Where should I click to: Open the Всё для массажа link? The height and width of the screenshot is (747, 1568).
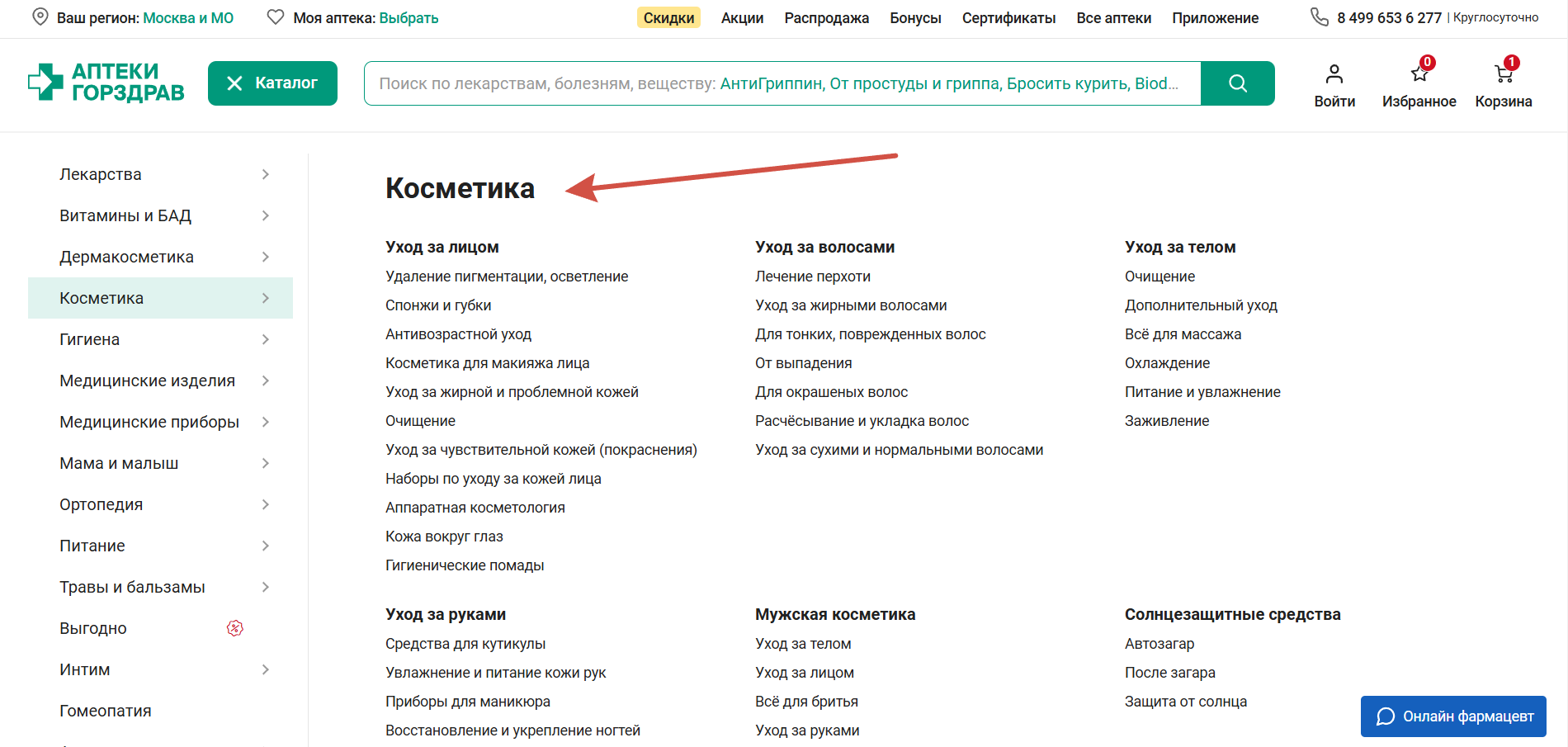click(x=1183, y=334)
